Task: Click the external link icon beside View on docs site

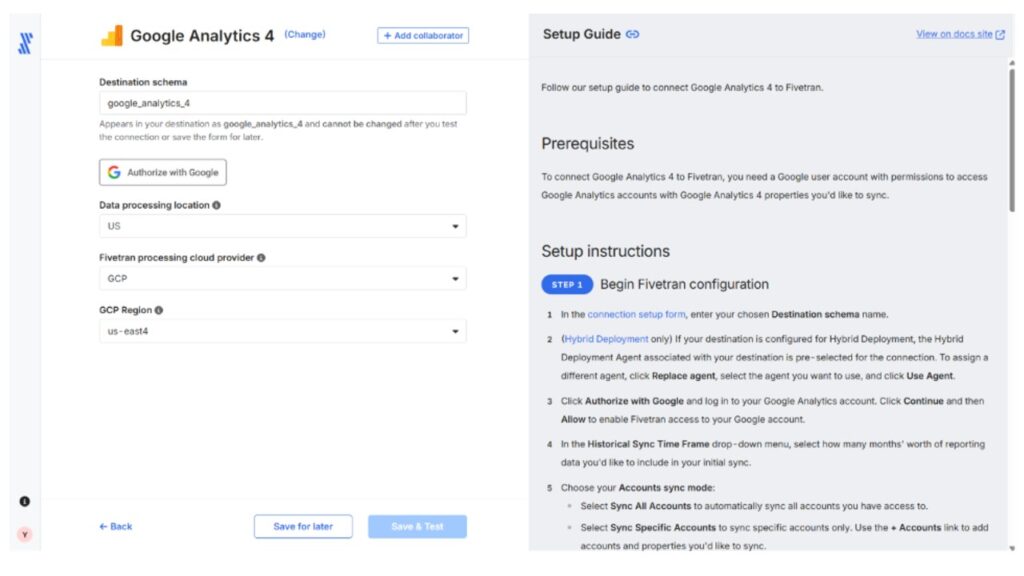Action: pos(1000,35)
